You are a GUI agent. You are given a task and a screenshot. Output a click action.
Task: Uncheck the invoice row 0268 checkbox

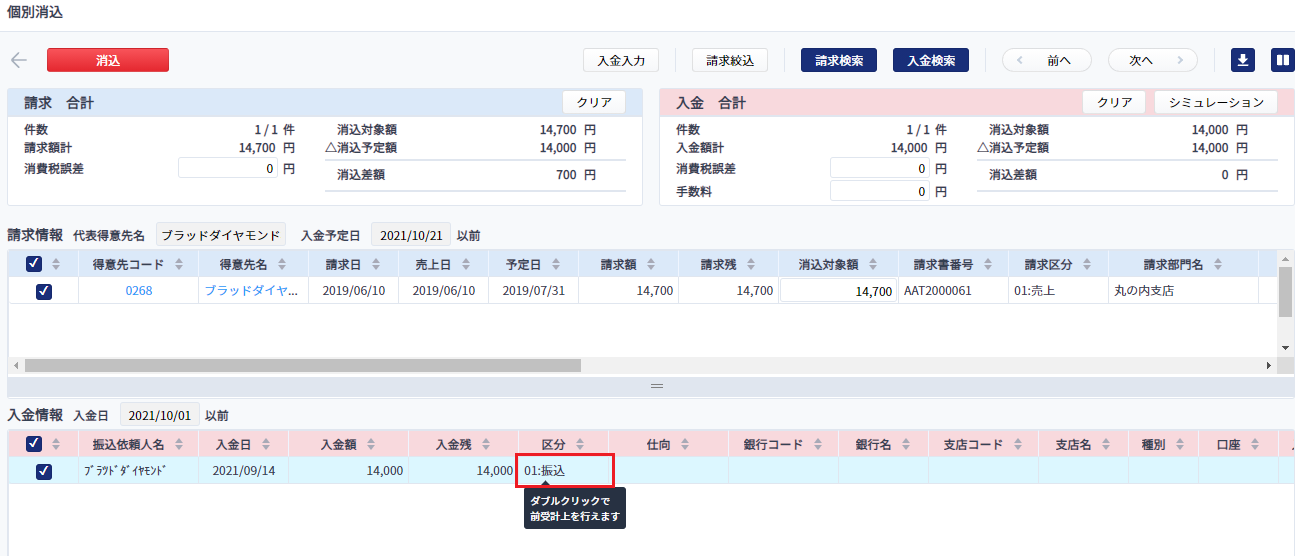pyautogui.click(x=44, y=291)
